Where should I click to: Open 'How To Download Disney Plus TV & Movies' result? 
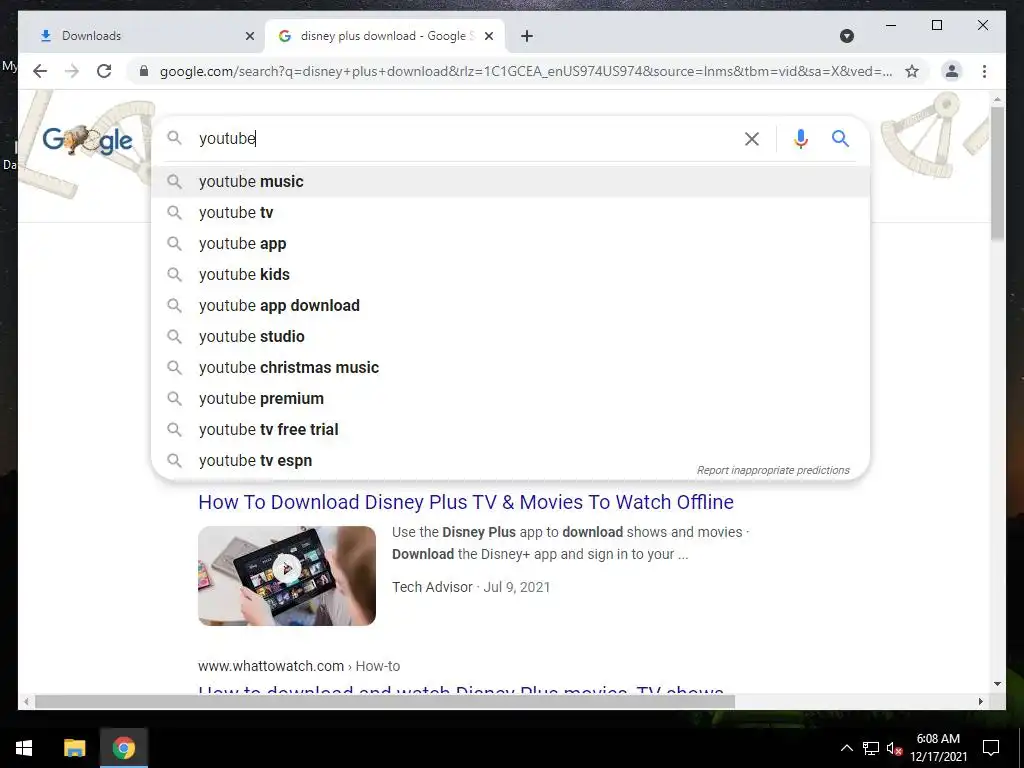click(466, 502)
